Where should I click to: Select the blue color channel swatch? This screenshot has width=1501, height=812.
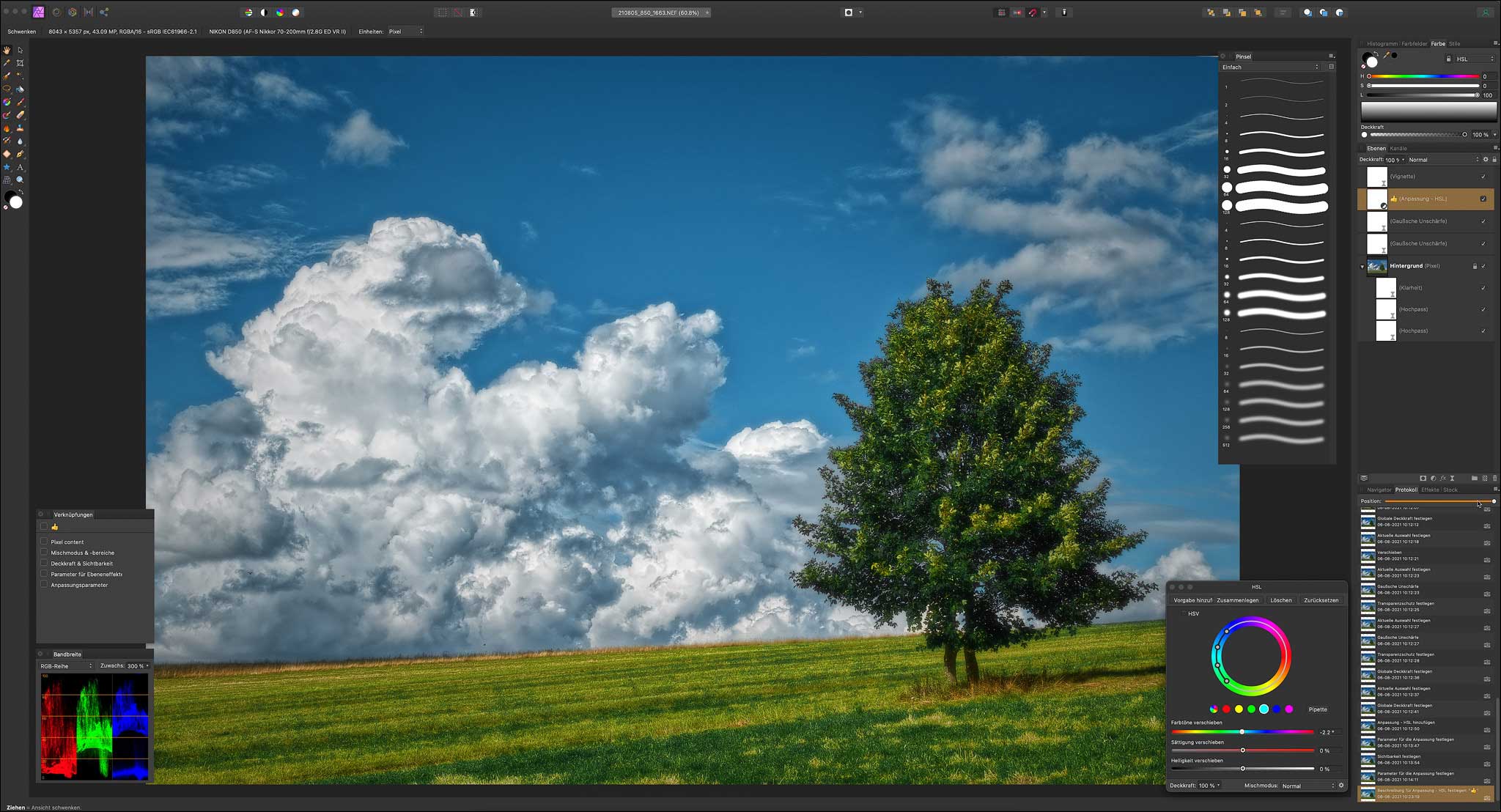[x=1277, y=709]
